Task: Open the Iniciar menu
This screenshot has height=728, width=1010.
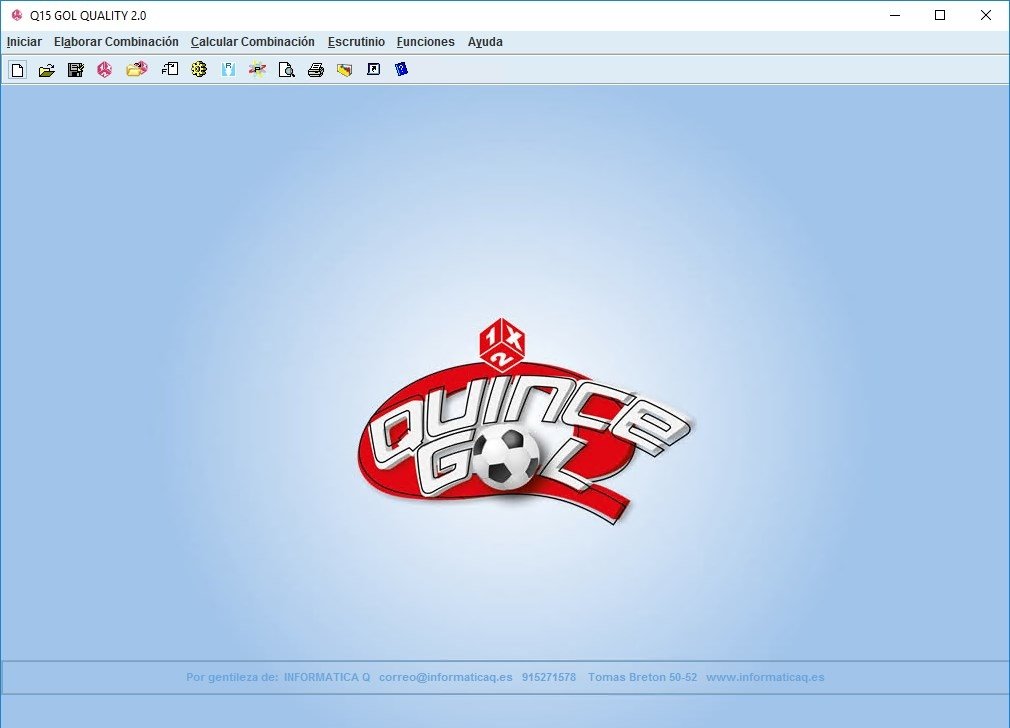Action: [x=24, y=42]
